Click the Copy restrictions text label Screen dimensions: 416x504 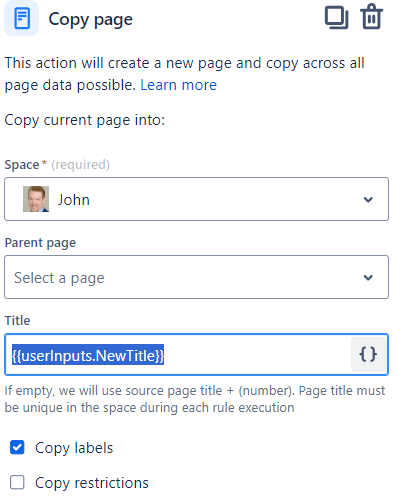[x=92, y=483]
